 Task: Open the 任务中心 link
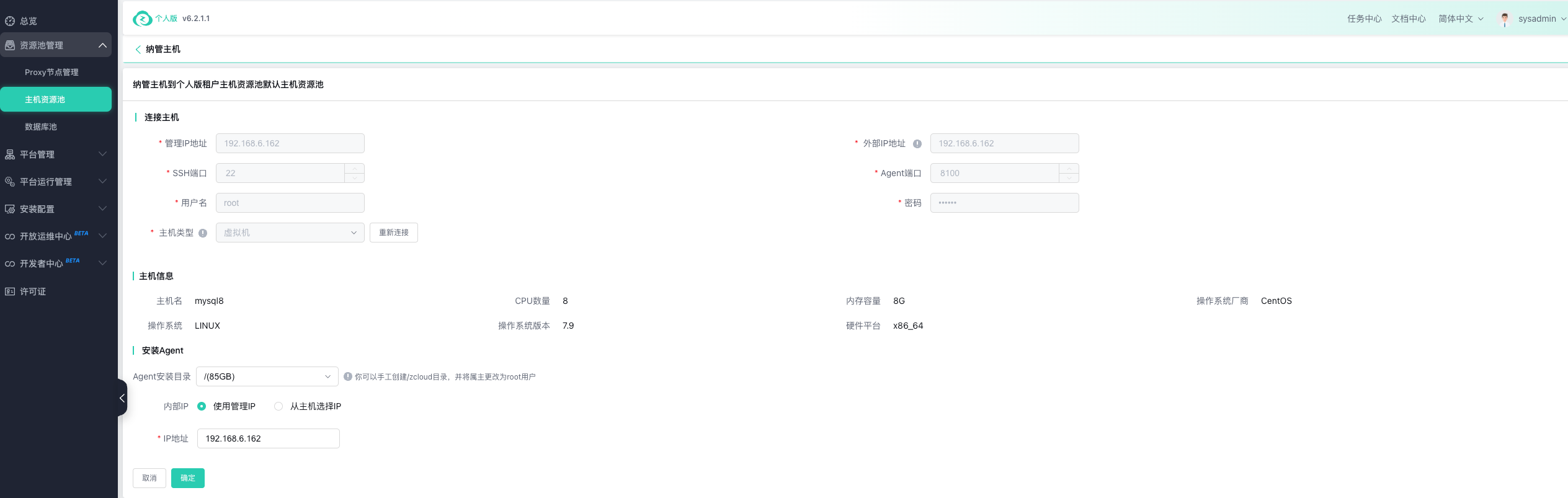pyautogui.click(x=1364, y=19)
